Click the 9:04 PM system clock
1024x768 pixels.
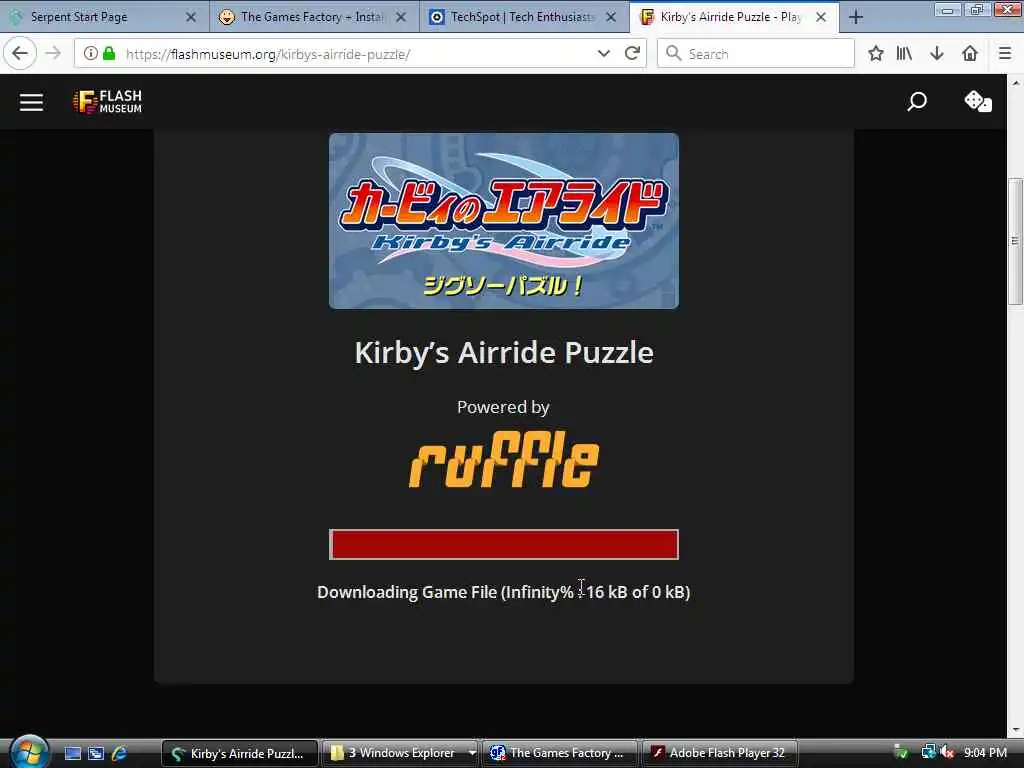985,752
